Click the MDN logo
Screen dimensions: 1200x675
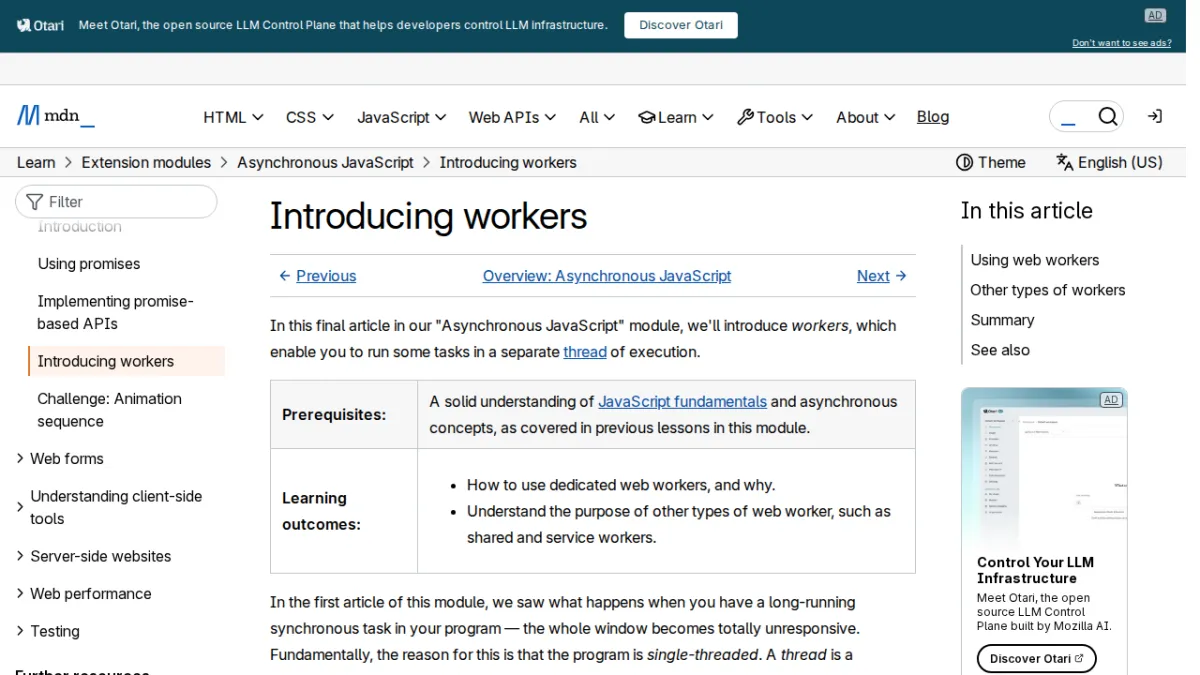pos(56,117)
